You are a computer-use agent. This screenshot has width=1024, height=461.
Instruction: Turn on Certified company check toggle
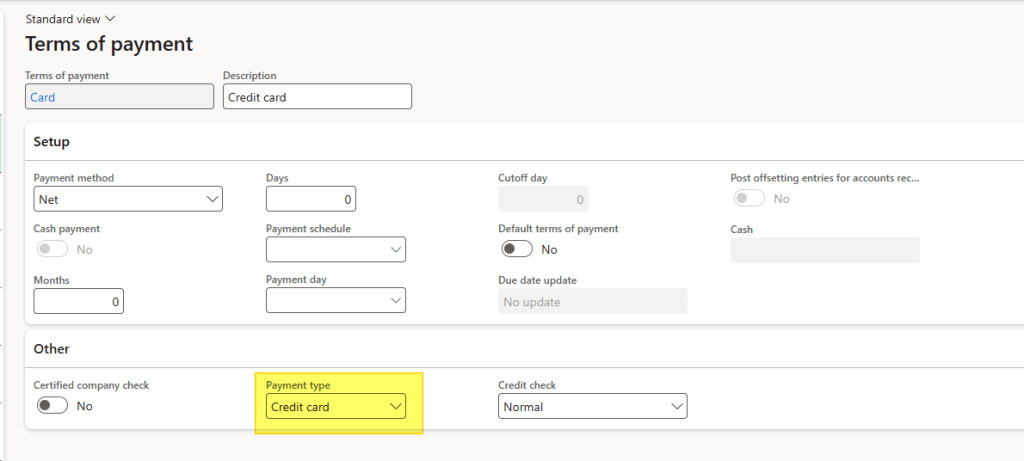[x=53, y=406]
